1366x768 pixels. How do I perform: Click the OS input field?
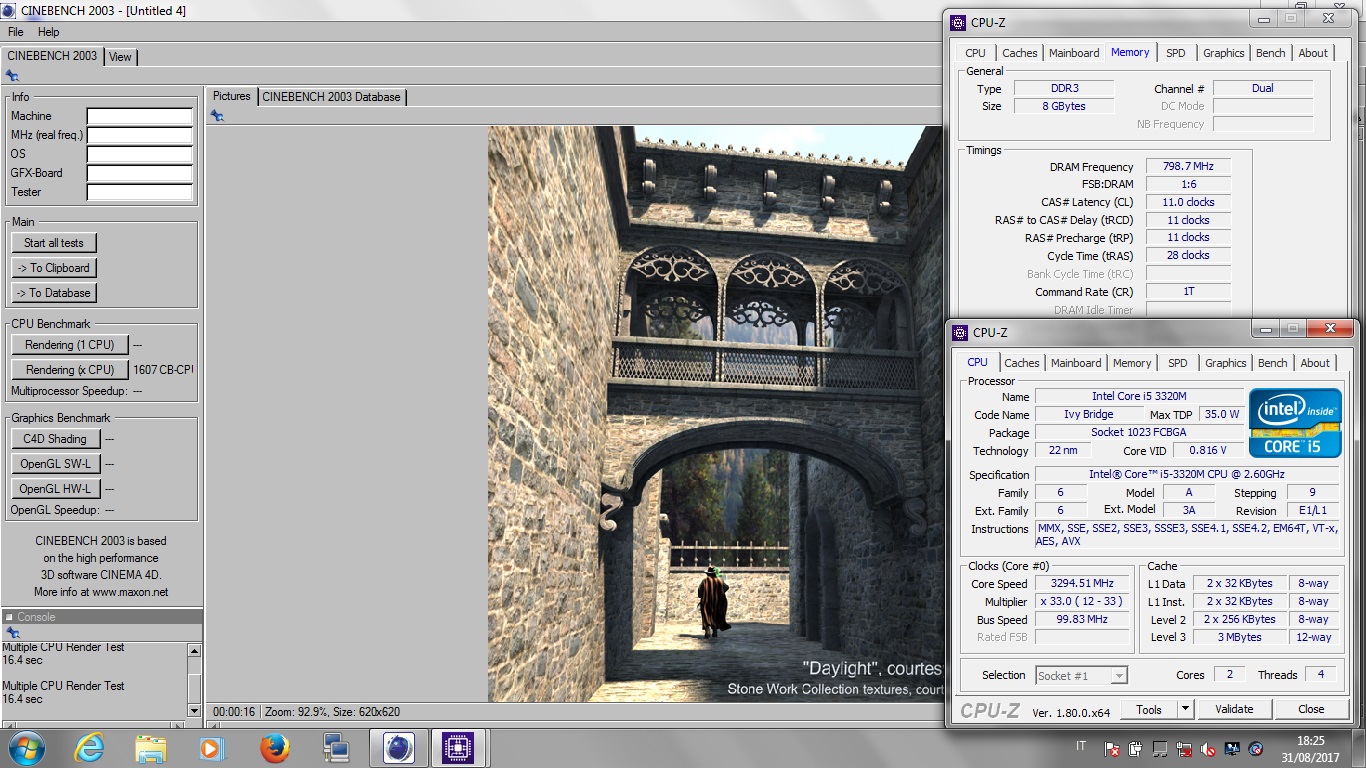(x=140, y=155)
